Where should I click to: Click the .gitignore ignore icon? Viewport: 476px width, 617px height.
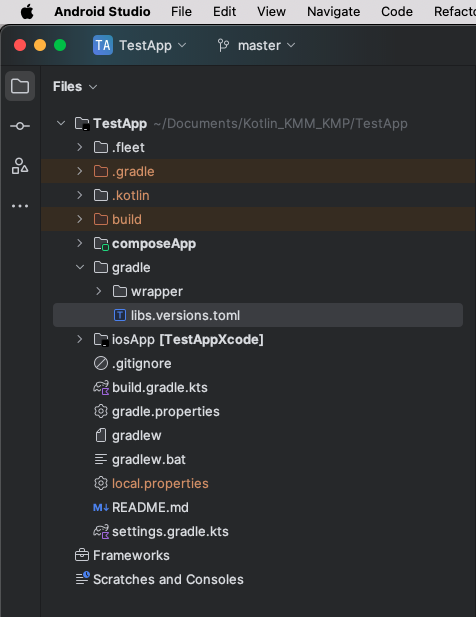tap(101, 363)
